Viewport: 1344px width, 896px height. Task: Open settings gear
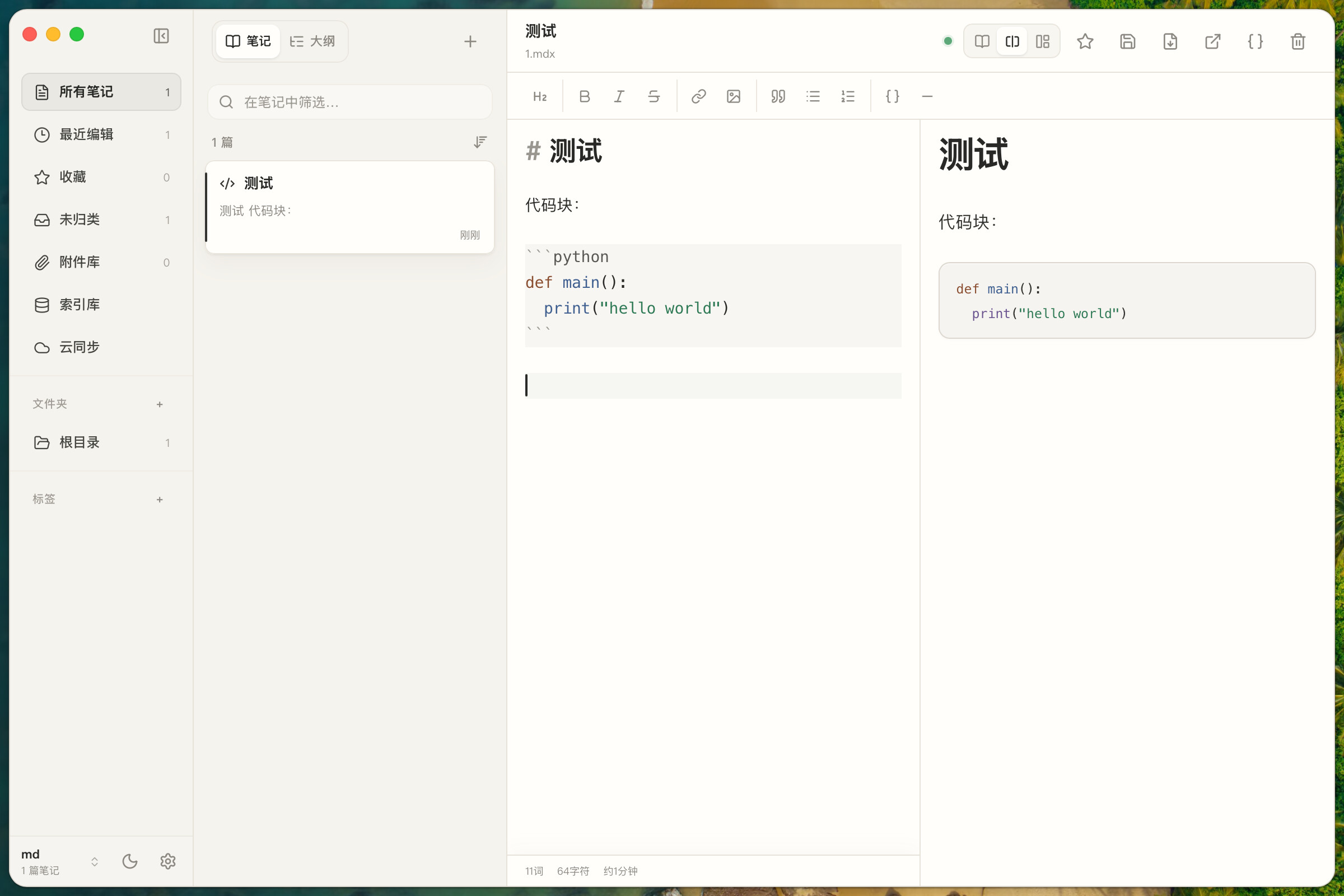(167, 861)
